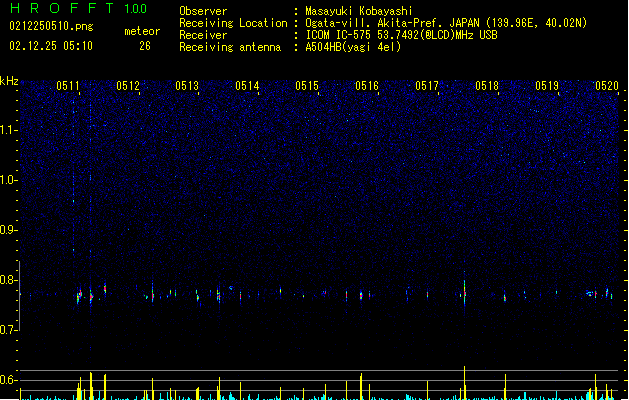
Task: Click the 0.8 kHz axis label
Action: tap(8, 280)
